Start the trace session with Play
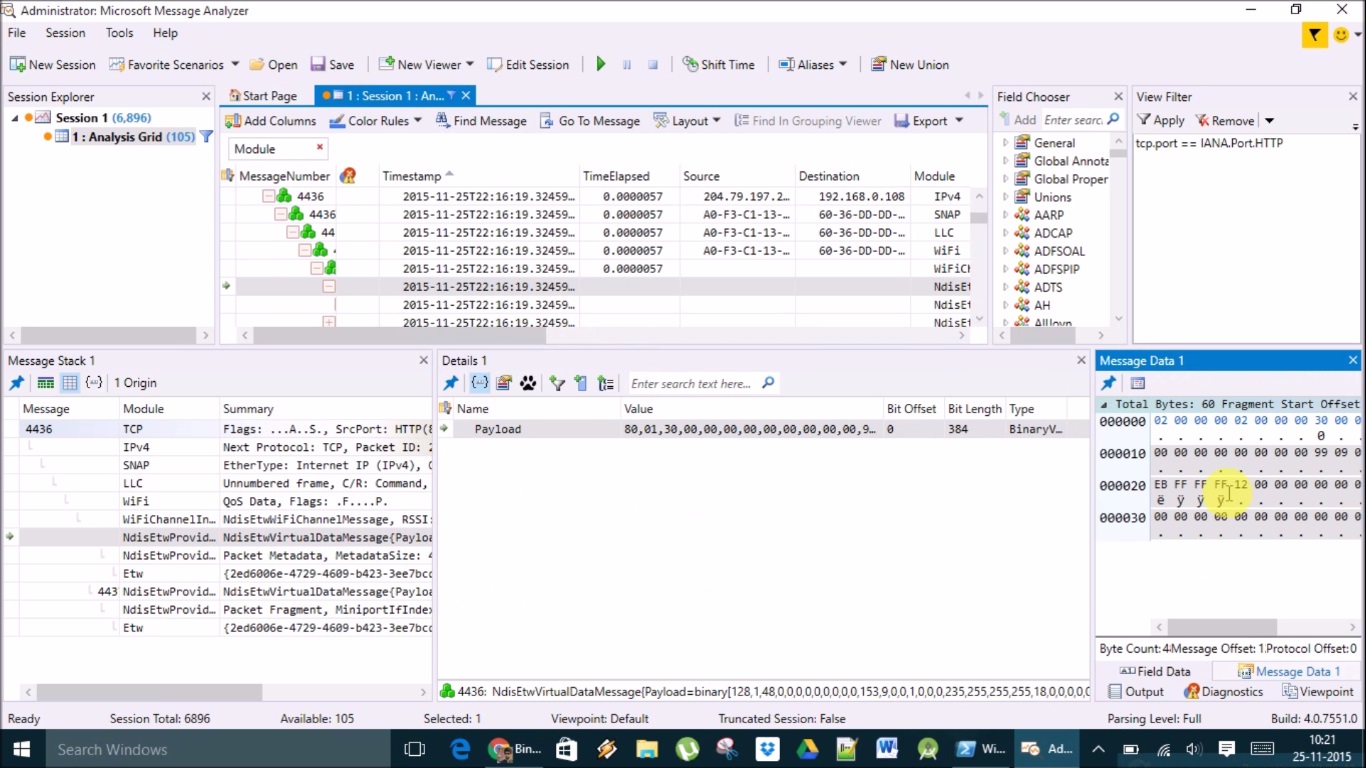The width and height of the screenshot is (1366, 768). pyautogui.click(x=601, y=64)
